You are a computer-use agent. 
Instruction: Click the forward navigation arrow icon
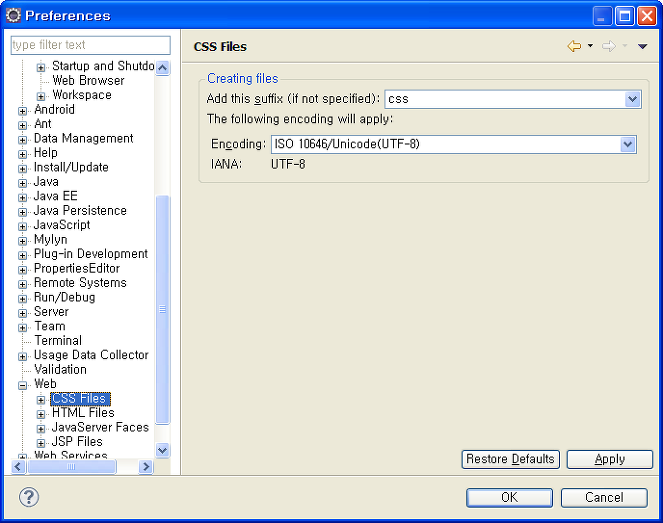pyautogui.click(x=608, y=46)
